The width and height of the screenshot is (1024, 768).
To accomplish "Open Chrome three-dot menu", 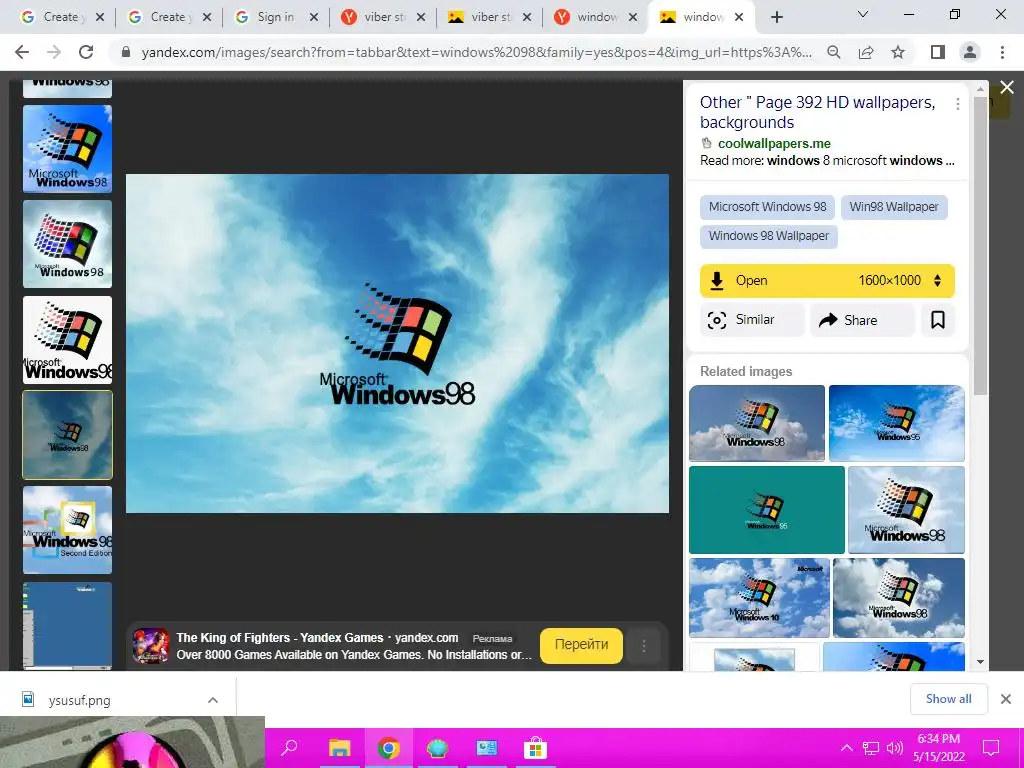I will 1002,52.
